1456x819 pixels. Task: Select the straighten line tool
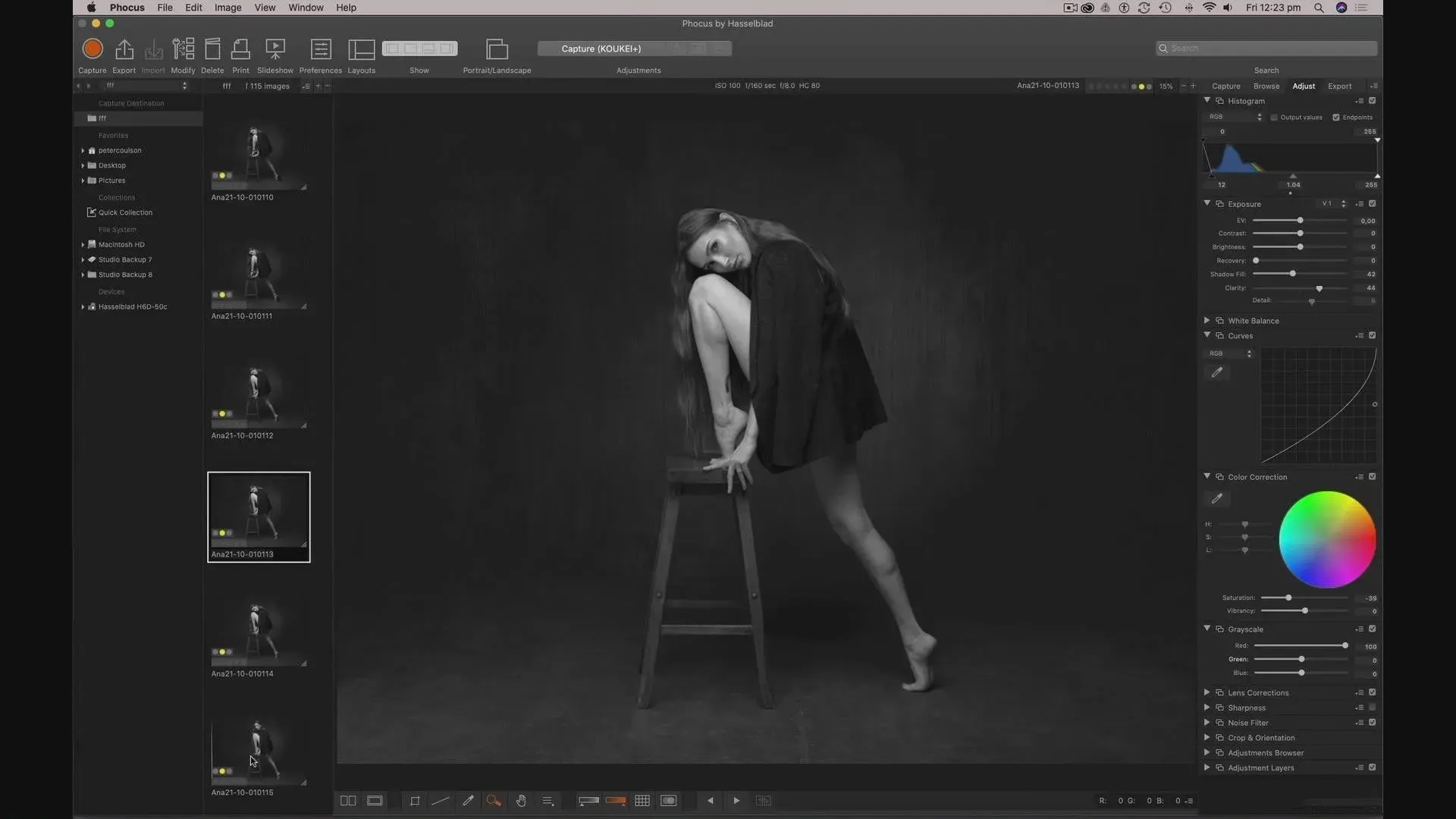(x=441, y=801)
